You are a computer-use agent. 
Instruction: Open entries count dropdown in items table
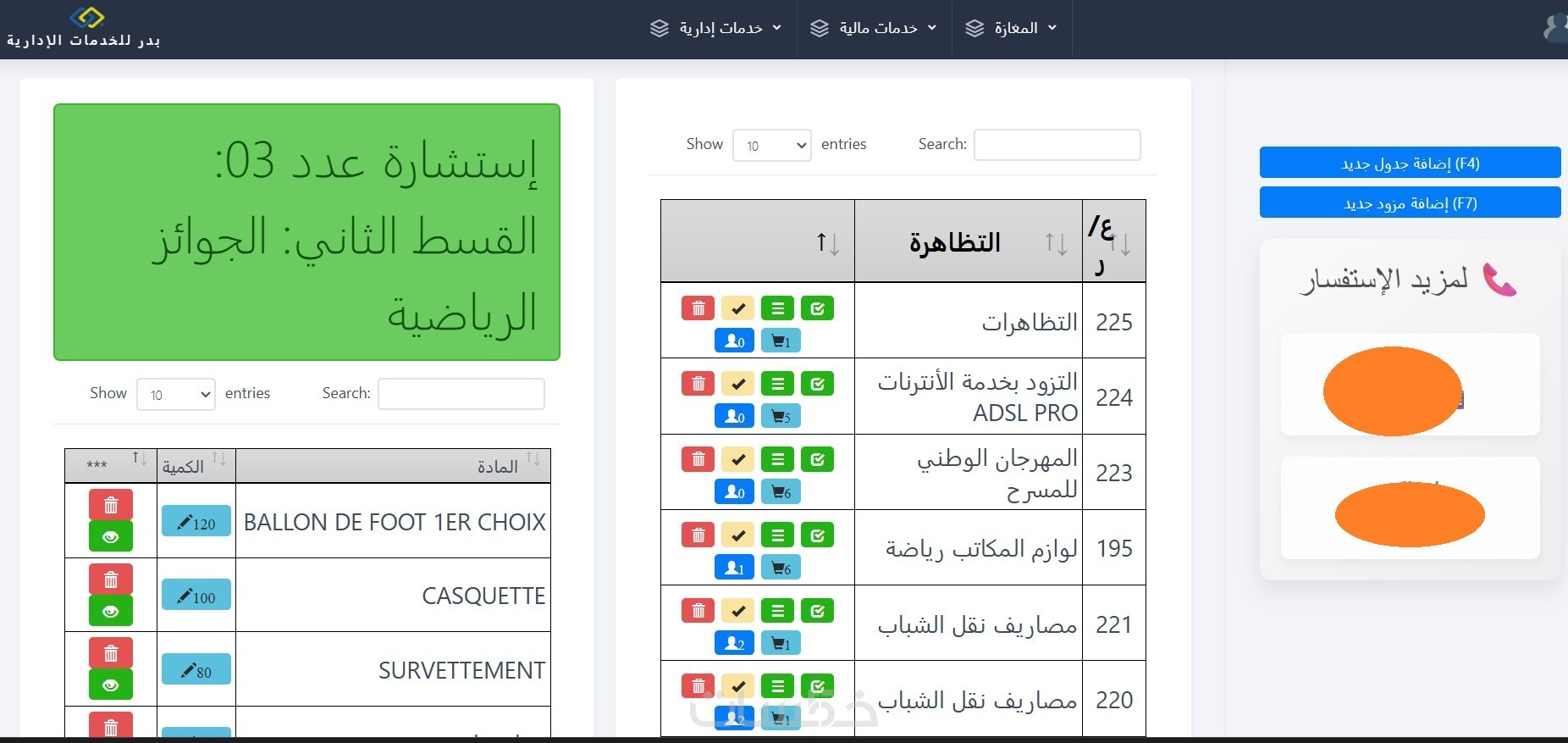[x=176, y=394]
